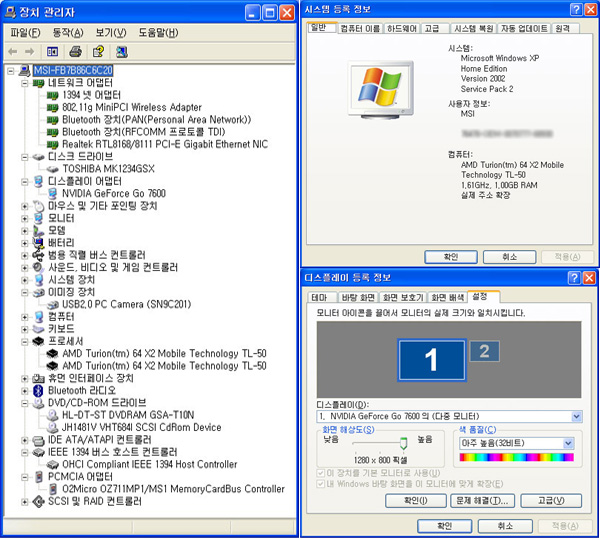Click the 키보드 category icon
The height and width of the screenshot is (540, 600).
point(38,329)
